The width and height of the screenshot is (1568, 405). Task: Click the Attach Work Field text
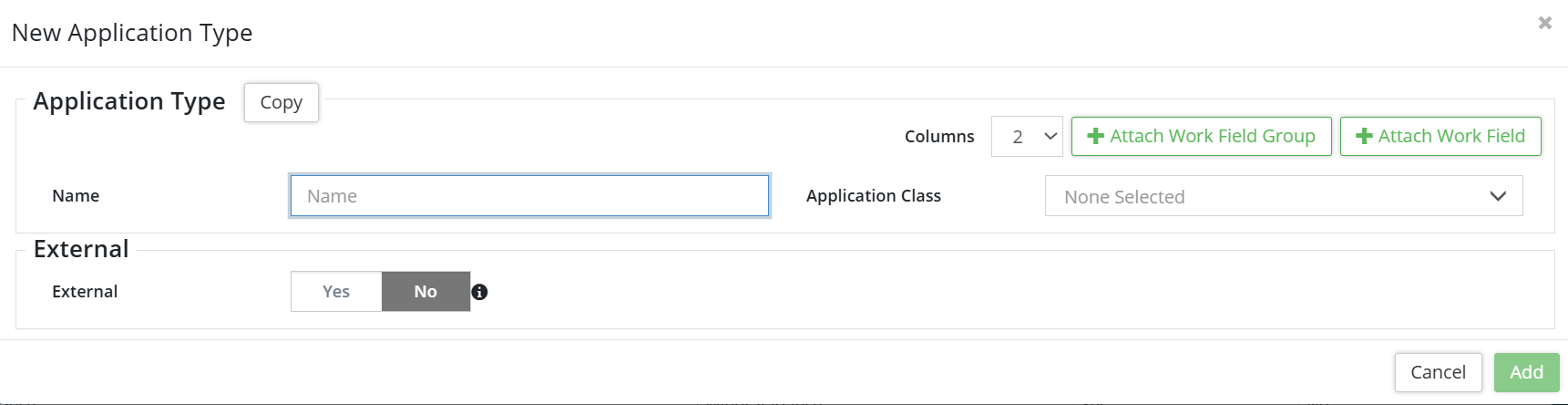pyautogui.click(x=1451, y=136)
